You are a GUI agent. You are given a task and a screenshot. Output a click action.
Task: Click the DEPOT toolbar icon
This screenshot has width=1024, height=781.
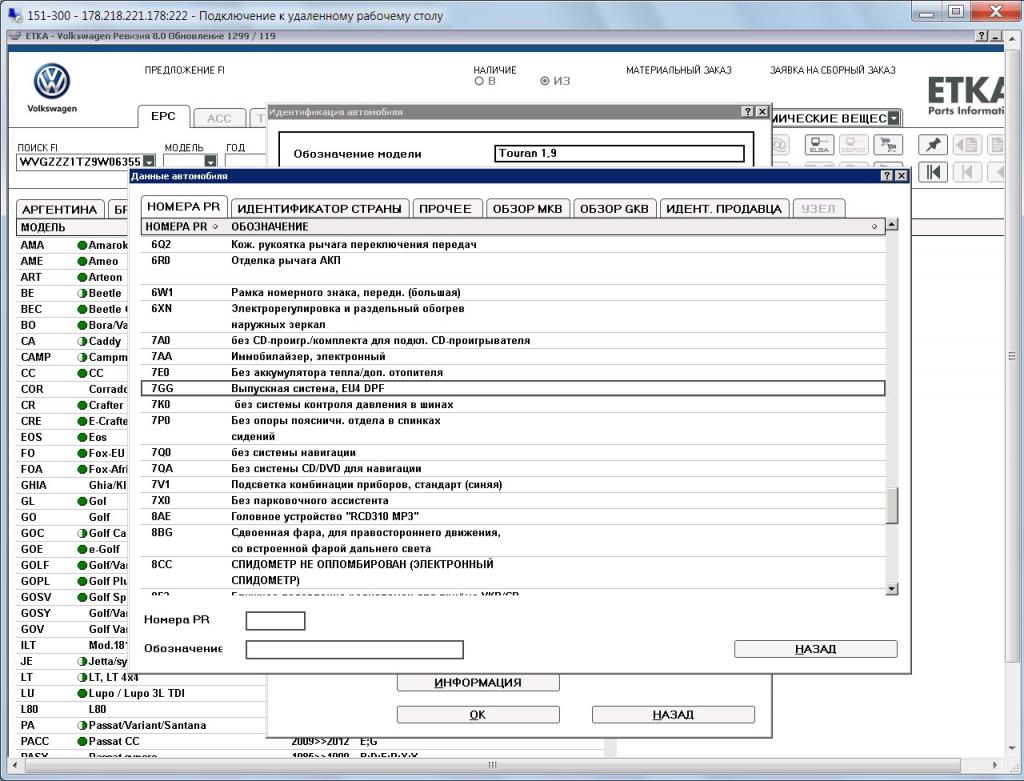[x=854, y=144]
